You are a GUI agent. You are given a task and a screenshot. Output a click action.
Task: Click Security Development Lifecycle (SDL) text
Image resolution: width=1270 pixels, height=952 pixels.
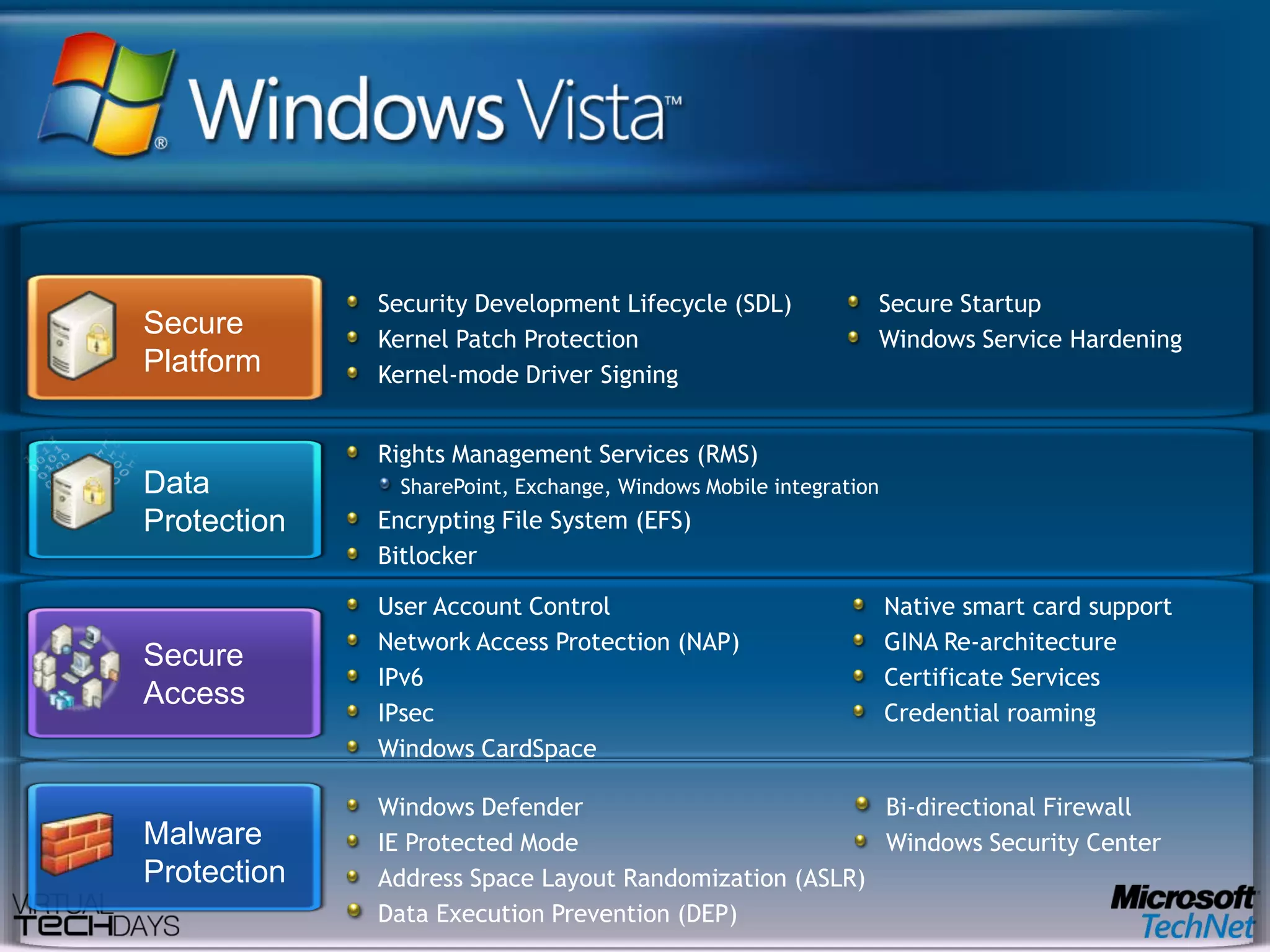click(585, 304)
